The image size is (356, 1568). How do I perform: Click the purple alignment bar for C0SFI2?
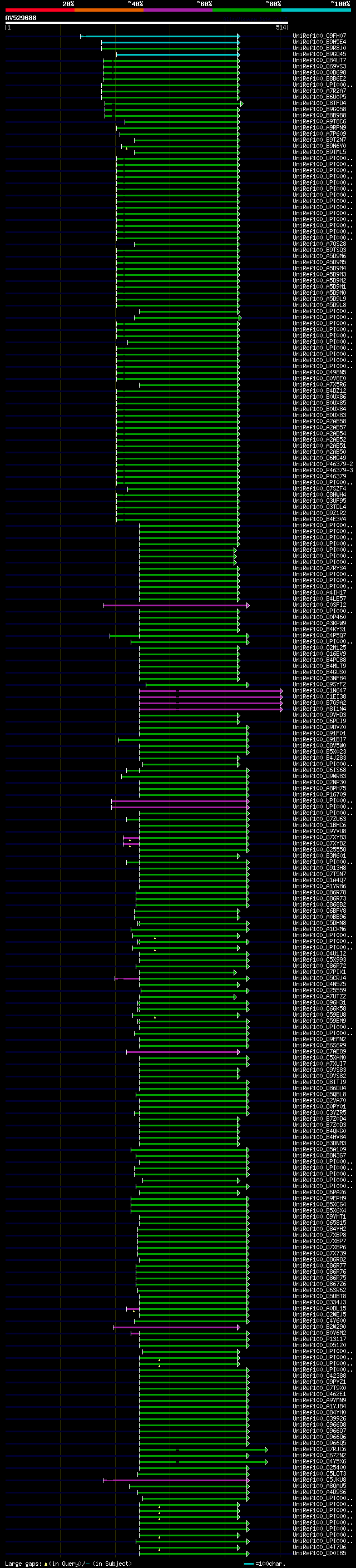tap(176, 606)
